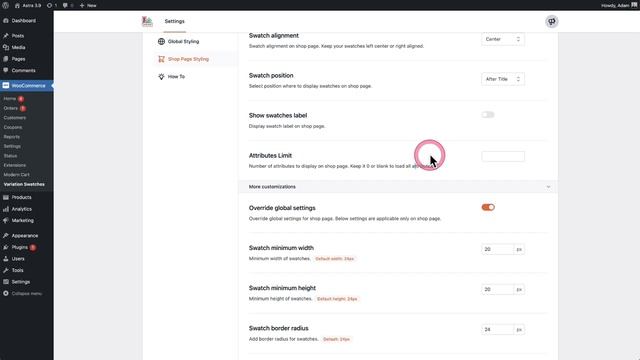
Task: Open the Swatch position After Title dropdown
Action: [503, 79]
